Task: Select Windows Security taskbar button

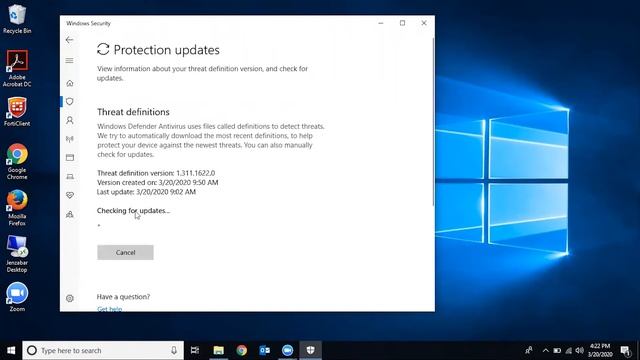Action: [310, 350]
